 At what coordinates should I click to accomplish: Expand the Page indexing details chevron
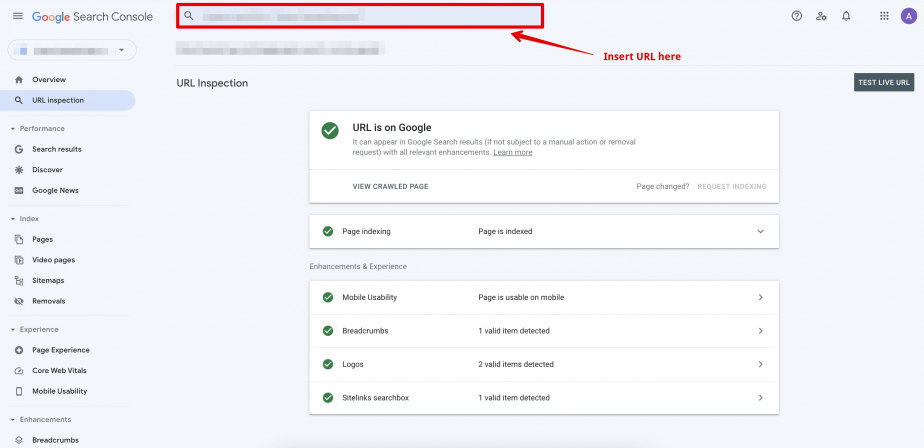761,232
